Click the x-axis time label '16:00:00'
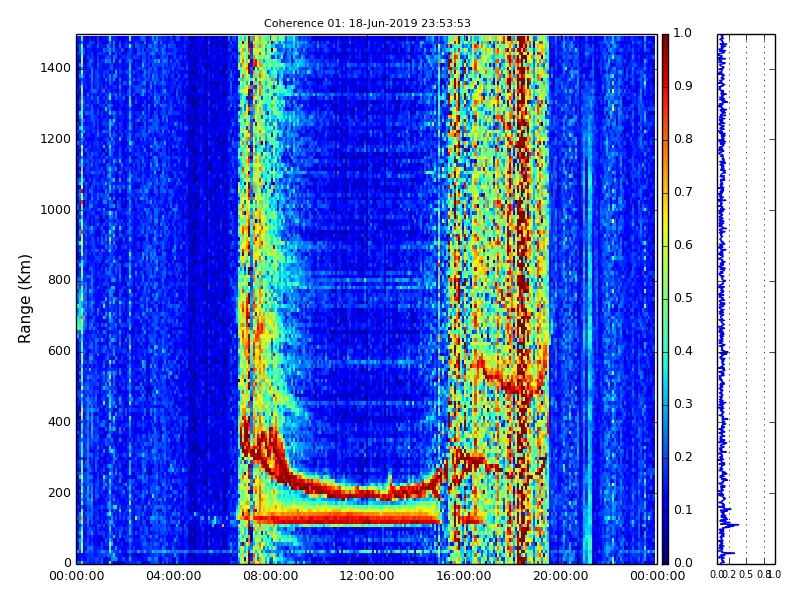800x600 pixels. (464, 577)
